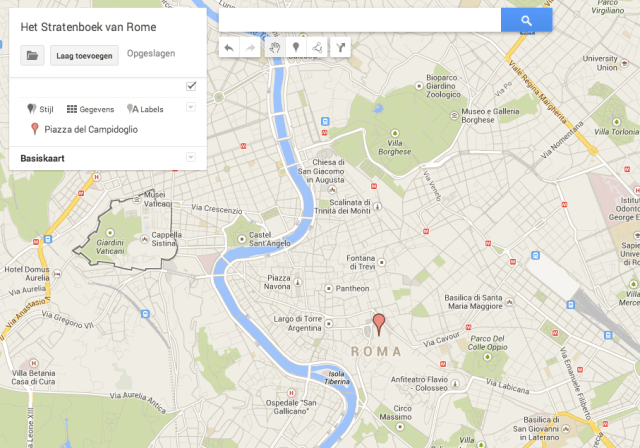Viewport: 640px width, 448px height.
Task: Toggle the layer visibility checkbox
Action: [190, 87]
